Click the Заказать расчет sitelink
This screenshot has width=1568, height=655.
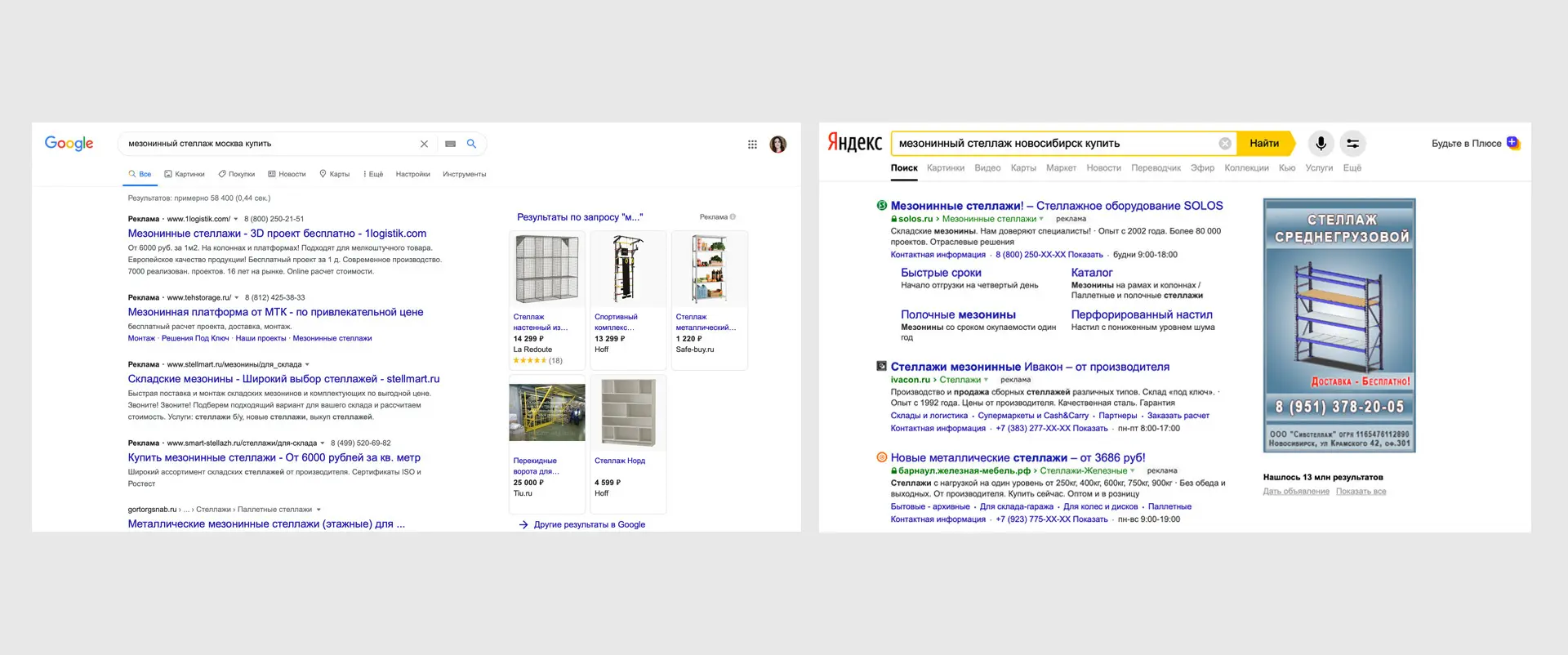pos(1178,416)
